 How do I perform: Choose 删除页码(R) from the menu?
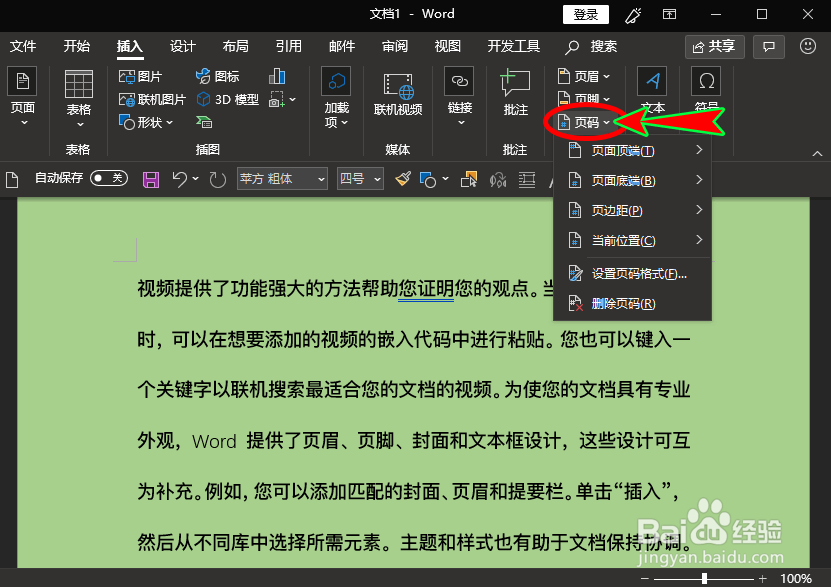(x=632, y=304)
